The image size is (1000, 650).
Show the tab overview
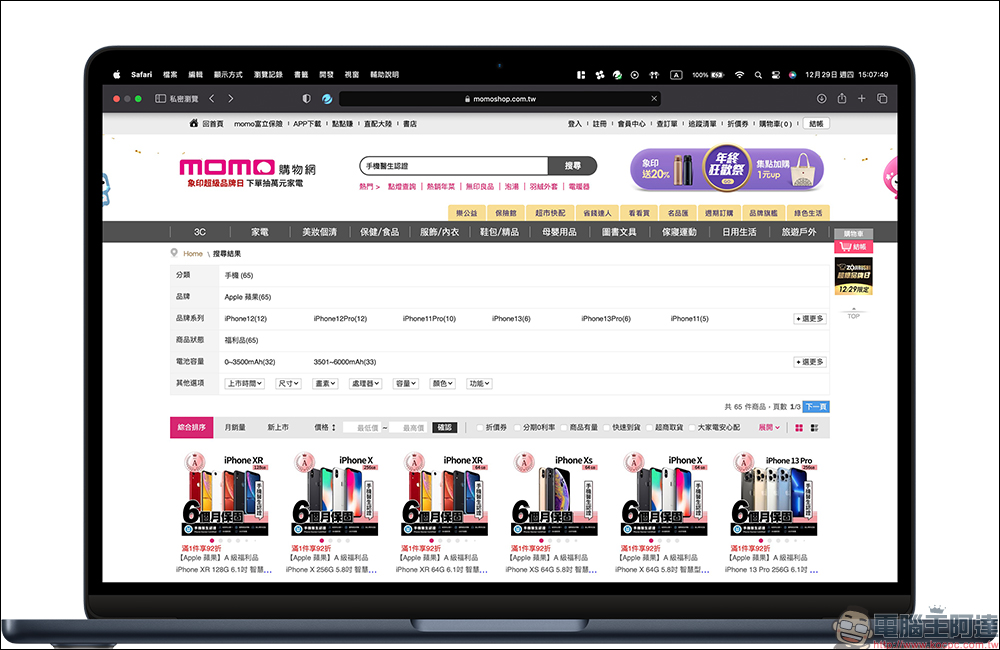coord(882,99)
